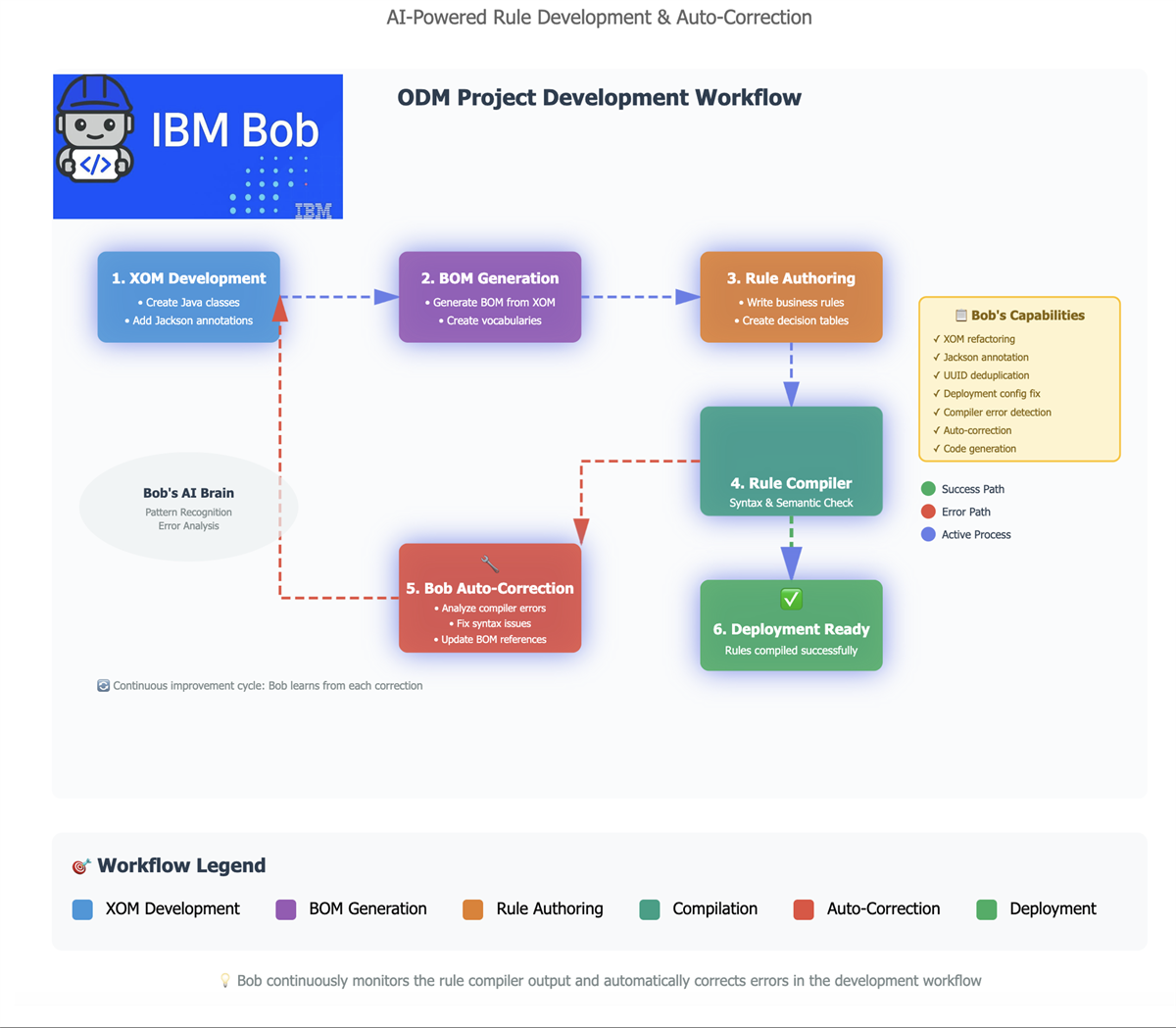This screenshot has height=1028, width=1176.
Task: Click the 'Auto-Correction' legend label
Action: (883, 909)
